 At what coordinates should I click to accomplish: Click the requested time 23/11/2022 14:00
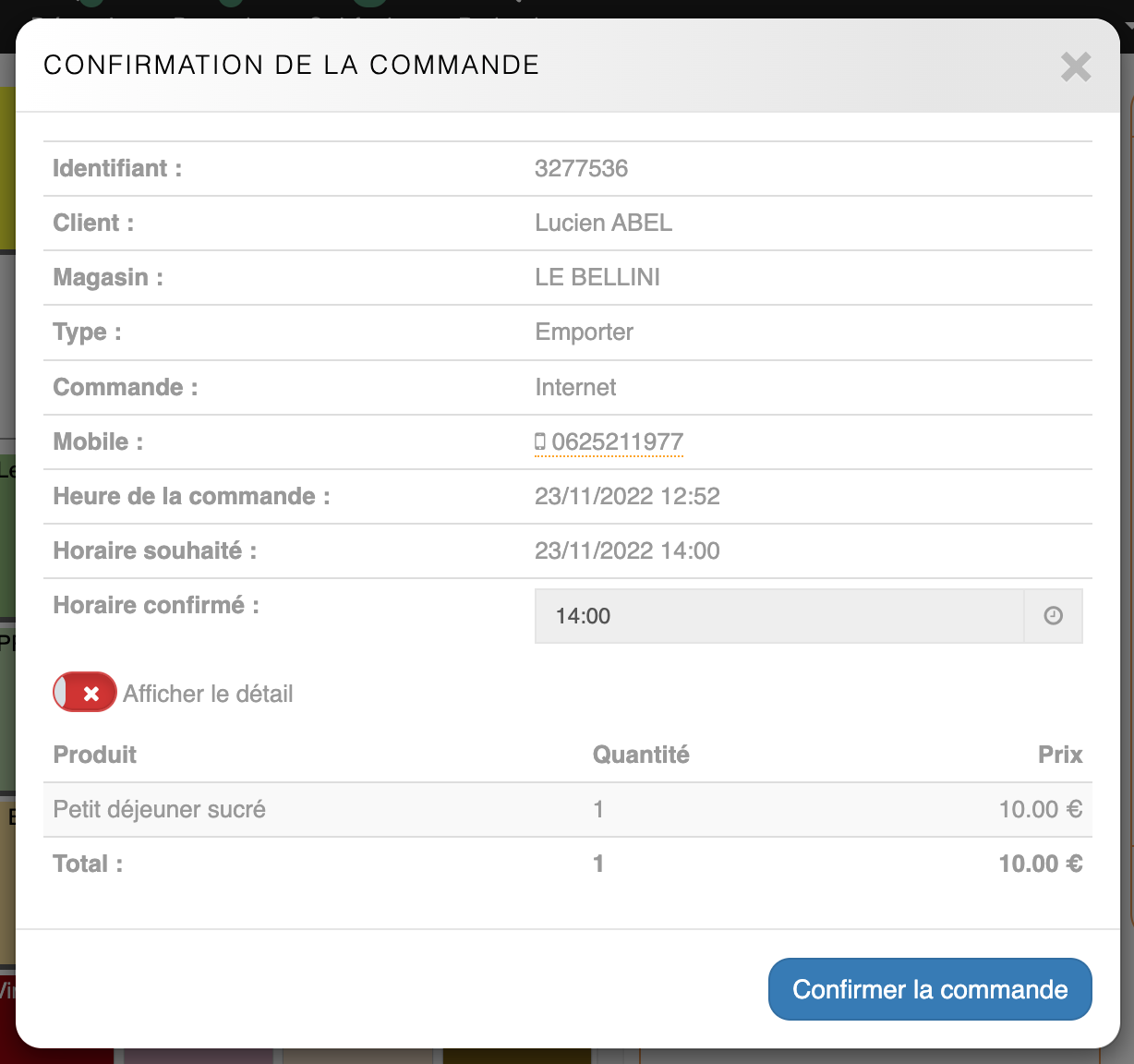pos(627,550)
